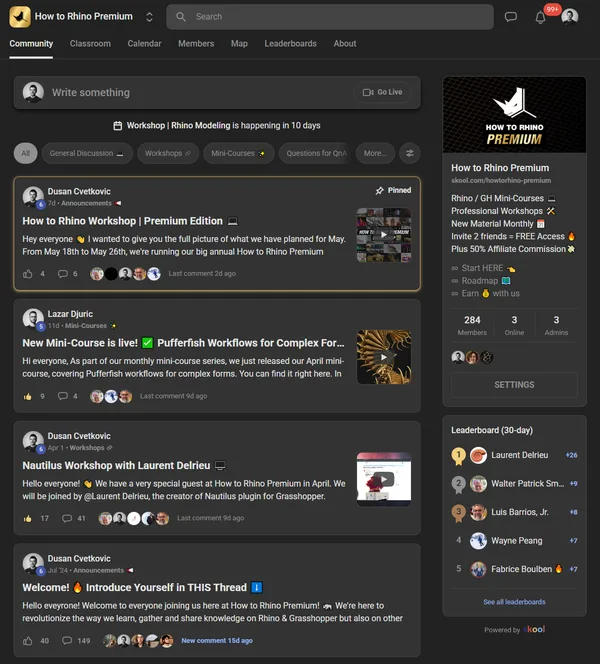Click See all leaderboards

click(x=514, y=602)
